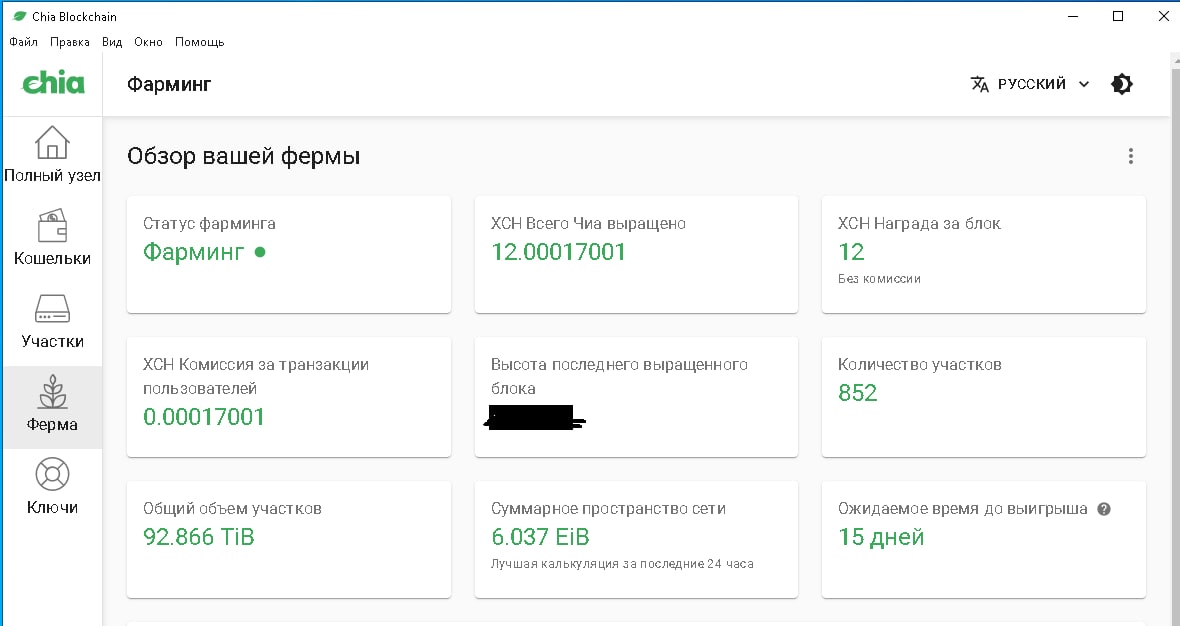
Task: Open the farm overview three-dot menu
Action: click(1130, 156)
